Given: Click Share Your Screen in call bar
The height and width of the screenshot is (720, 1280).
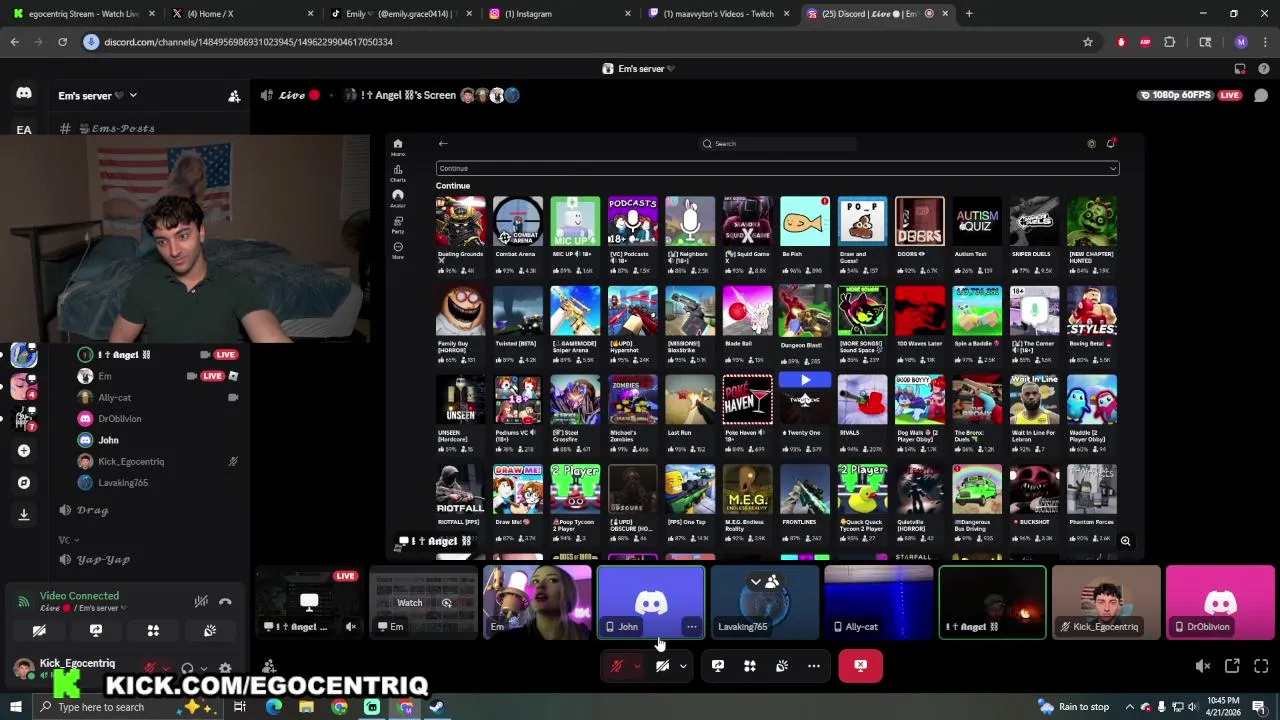Looking at the screenshot, I should click(x=718, y=666).
